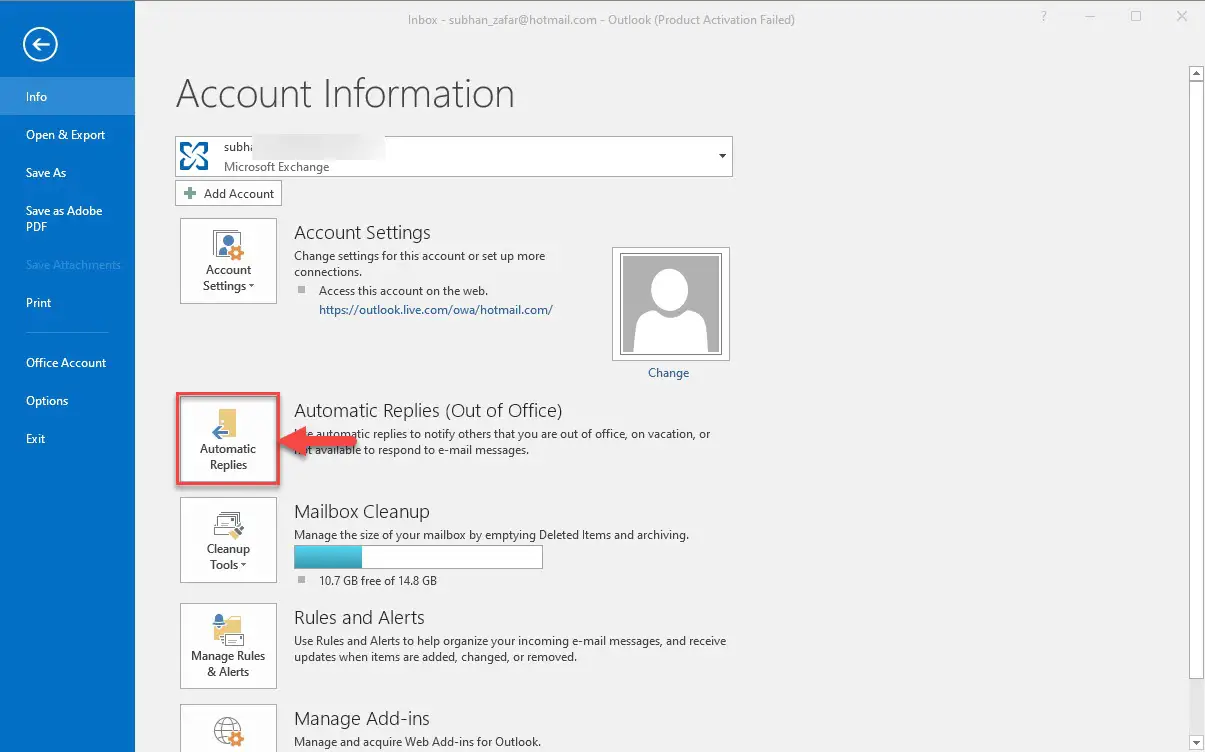Click the Change photo link
This screenshot has width=1205, height=752.
point(668,373)
